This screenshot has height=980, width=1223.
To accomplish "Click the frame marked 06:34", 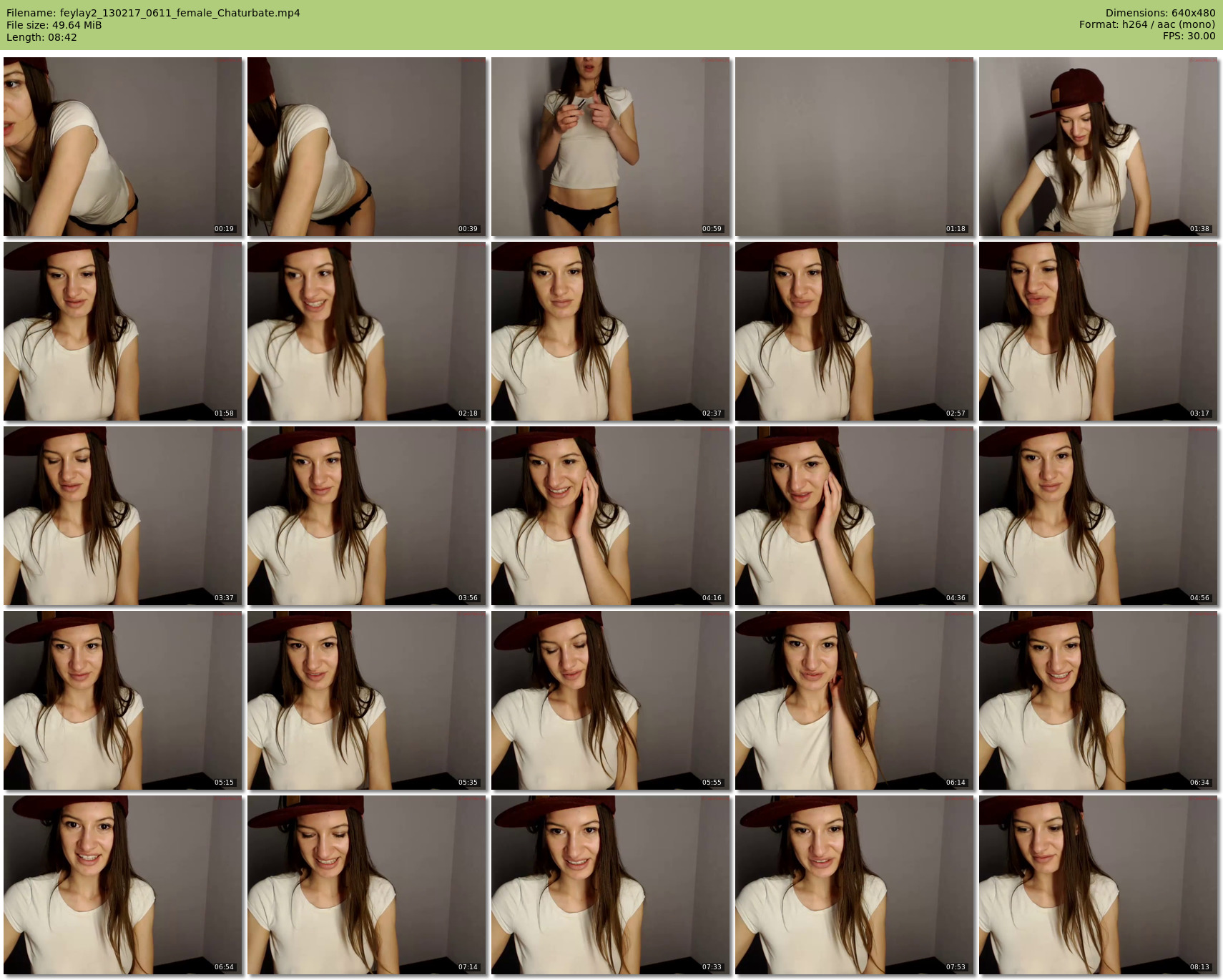I will [x=1098, y=700].
